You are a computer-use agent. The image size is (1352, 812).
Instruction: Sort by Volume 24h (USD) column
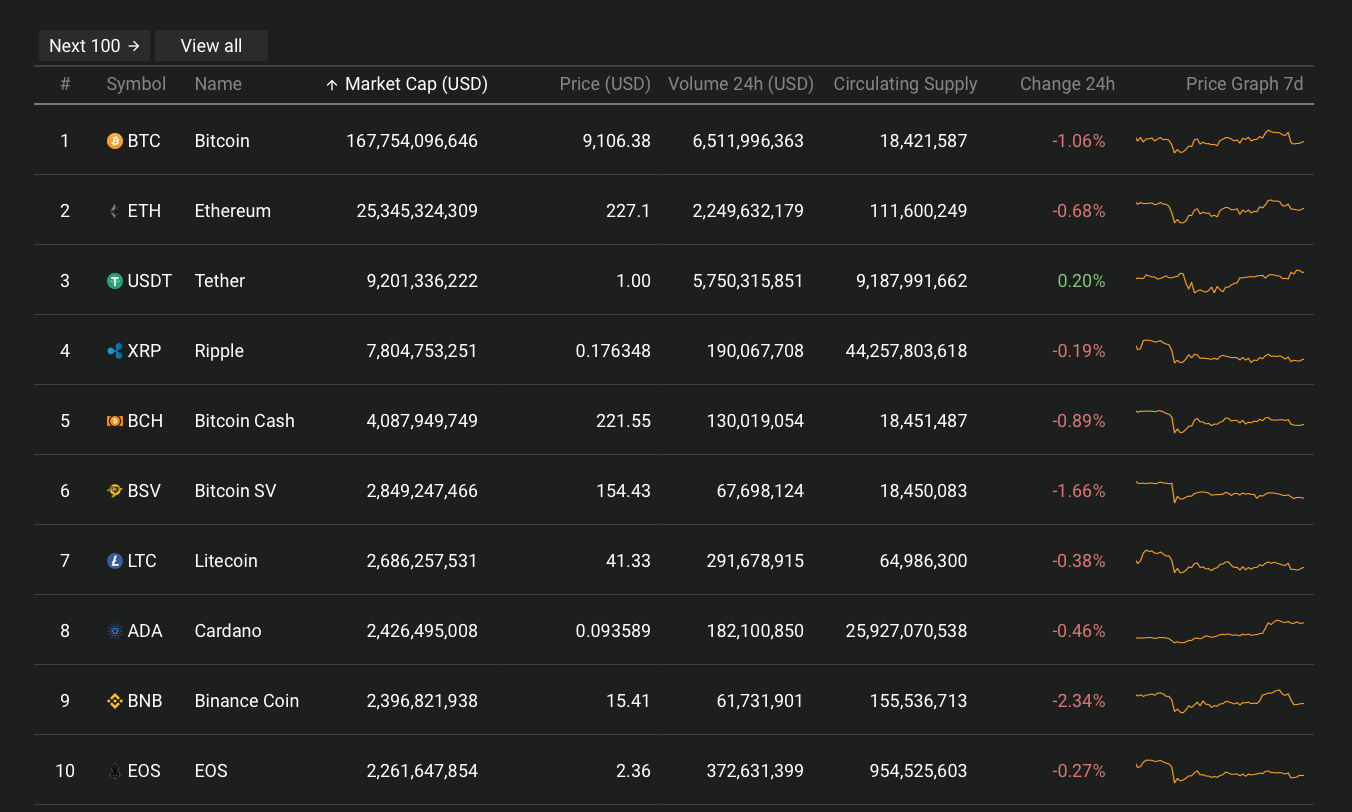coord(741,84)
